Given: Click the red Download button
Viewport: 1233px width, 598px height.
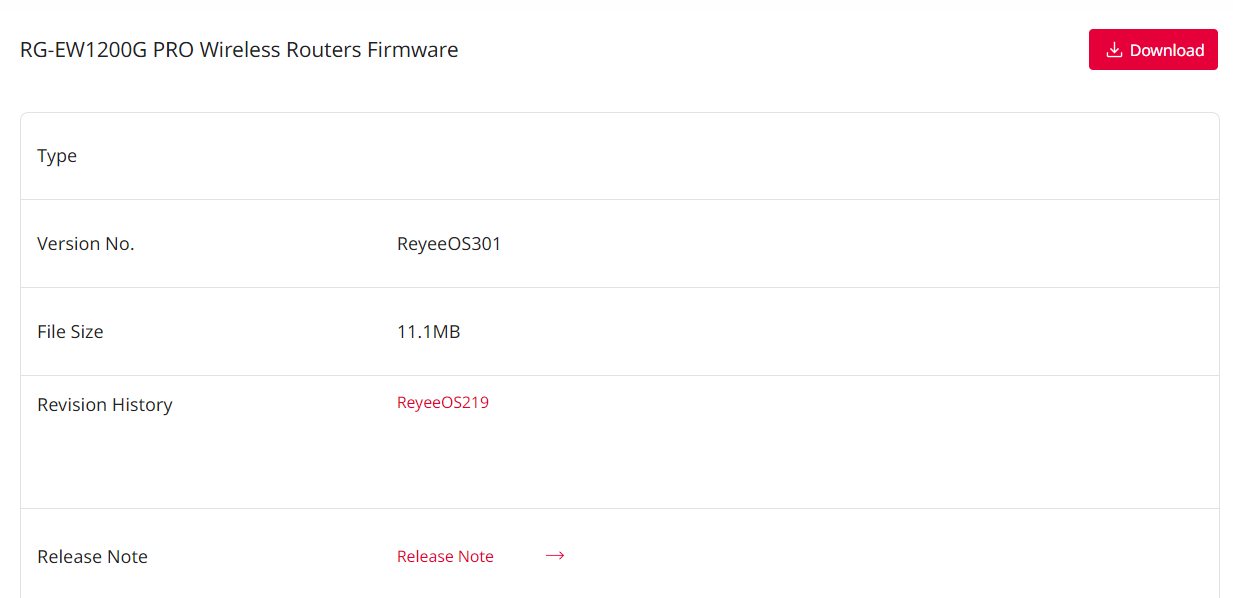Looking at the screenshot, I should pos(1153,50).
